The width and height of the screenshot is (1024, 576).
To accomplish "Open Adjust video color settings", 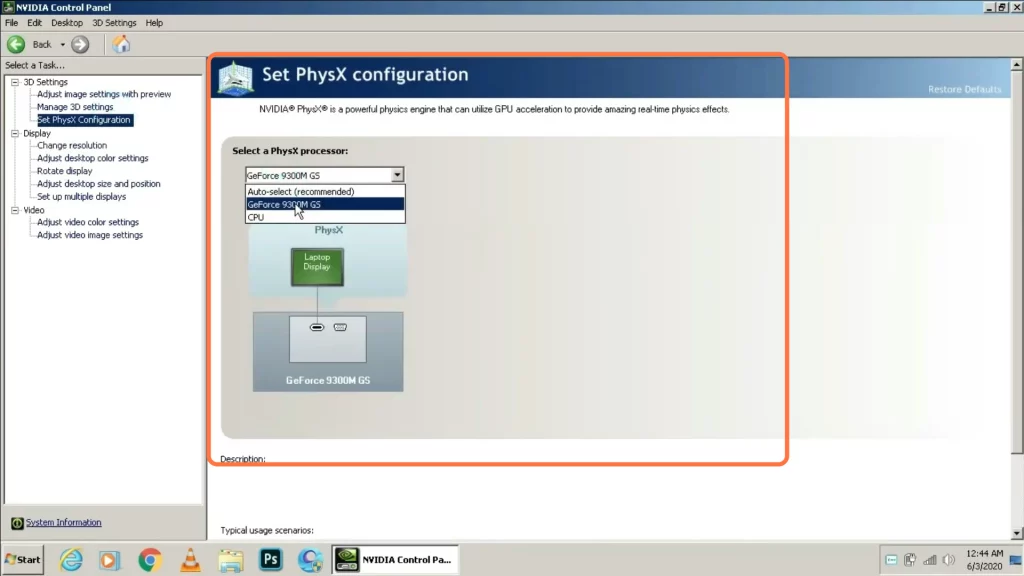I will point(88,222).
